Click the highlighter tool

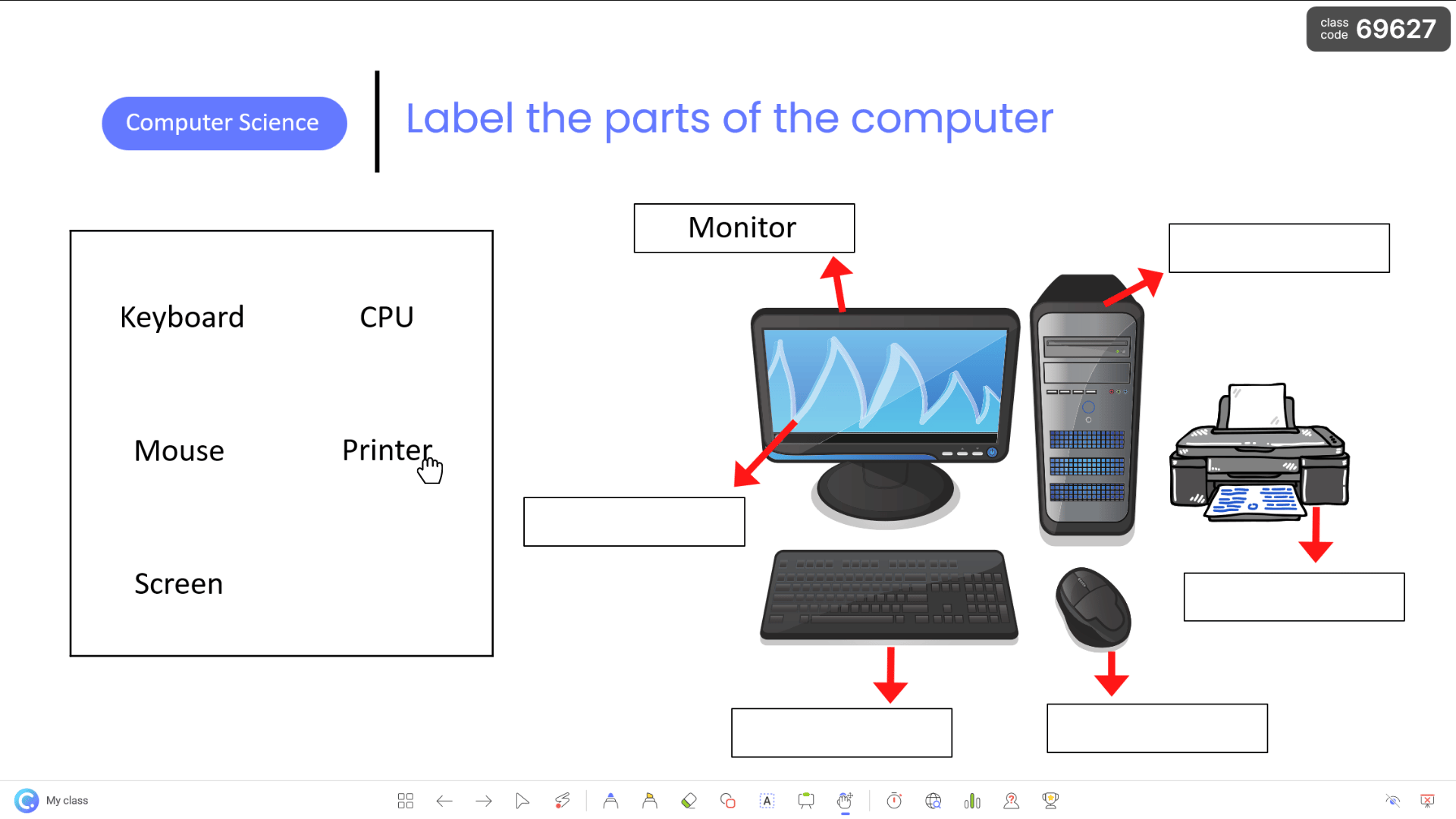(650, 800)
